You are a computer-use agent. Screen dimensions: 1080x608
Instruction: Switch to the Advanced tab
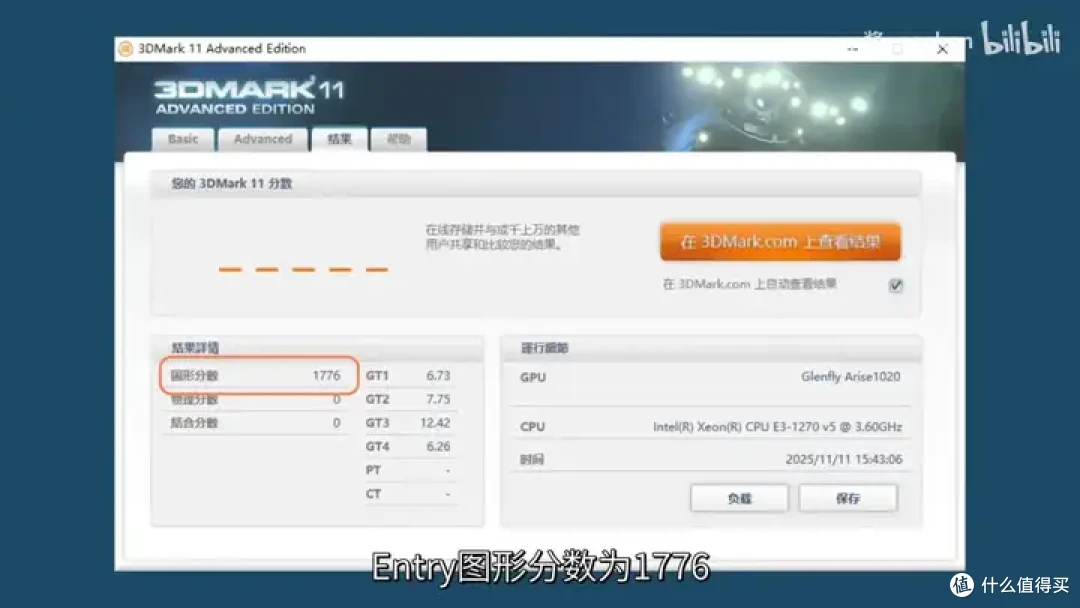coord(262,139)
